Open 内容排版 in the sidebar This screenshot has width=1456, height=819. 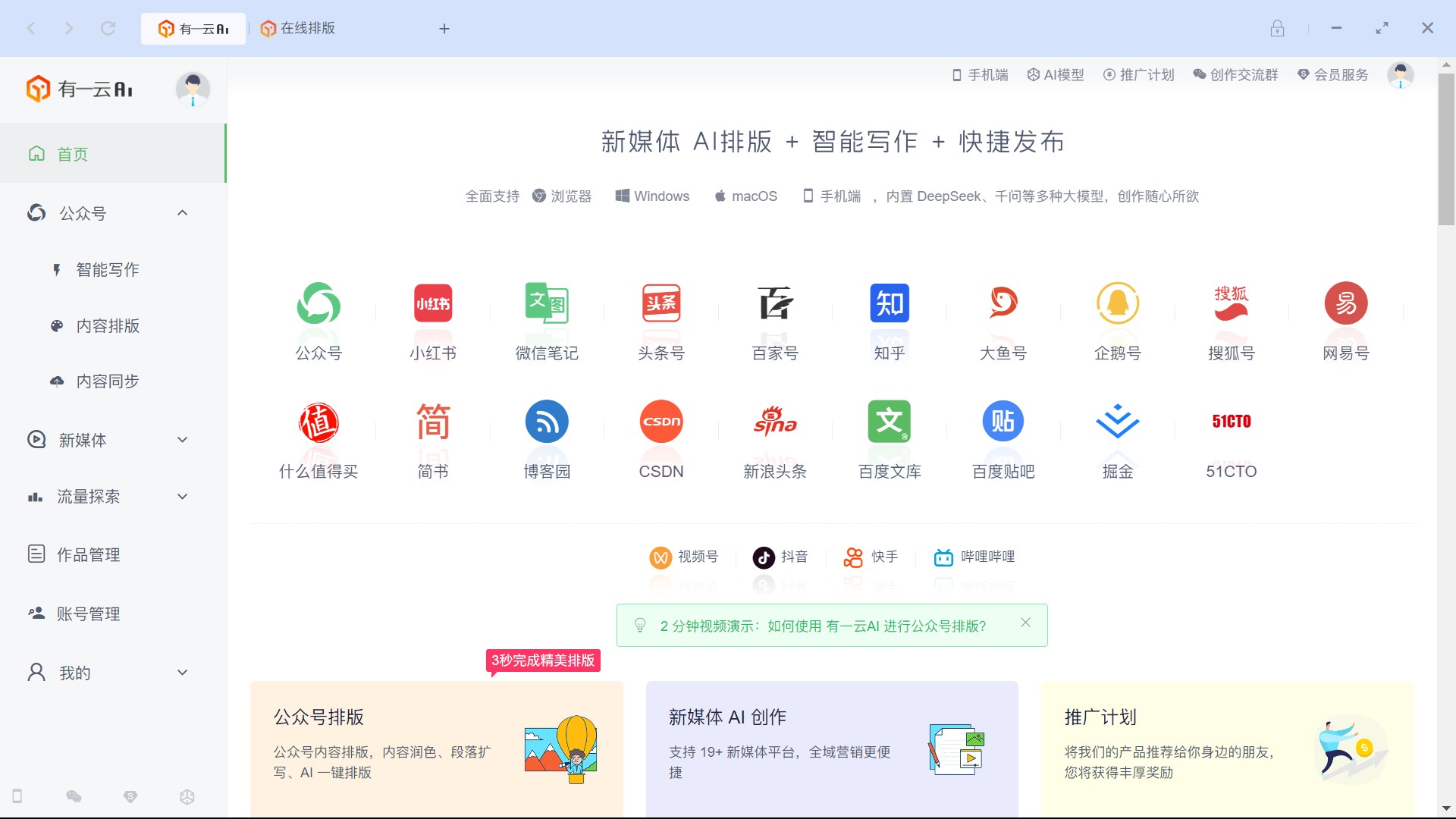point(108,326)
